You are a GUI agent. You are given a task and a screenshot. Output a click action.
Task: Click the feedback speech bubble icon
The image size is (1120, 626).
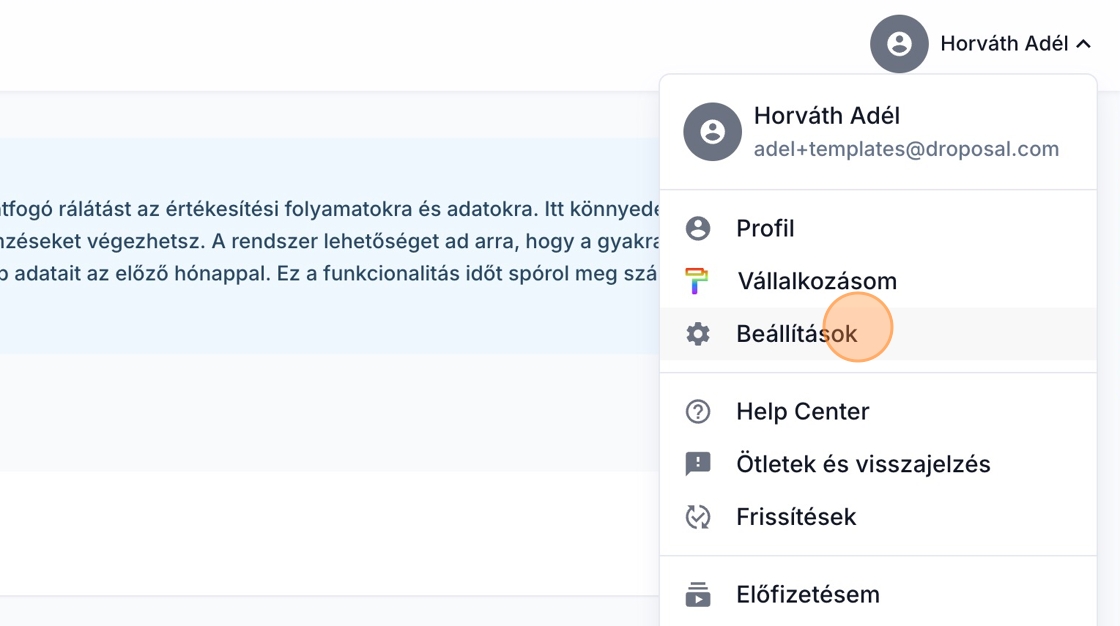(x=697, y=464)
